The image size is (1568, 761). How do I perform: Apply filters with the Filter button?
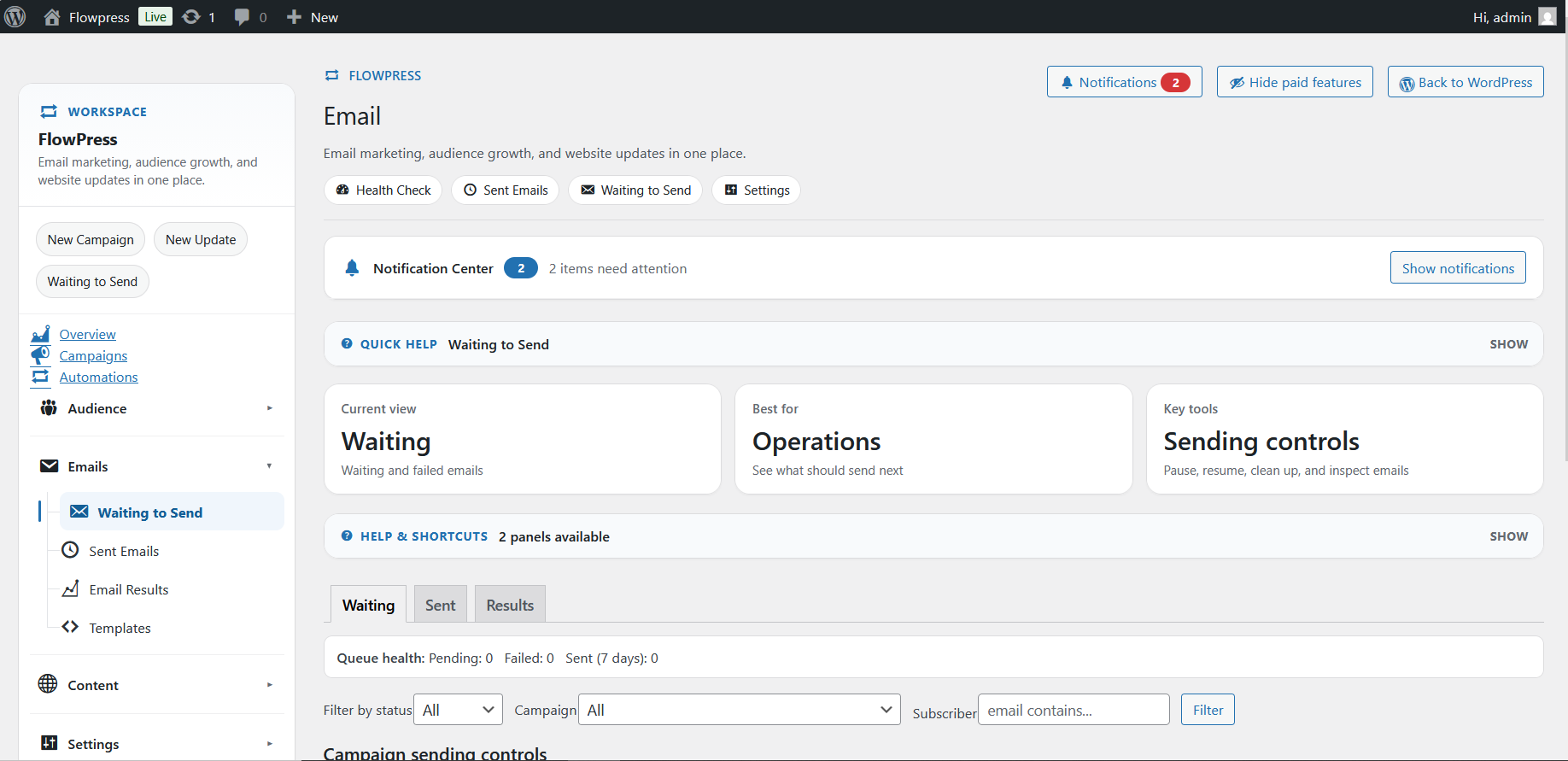(1208, 710)
